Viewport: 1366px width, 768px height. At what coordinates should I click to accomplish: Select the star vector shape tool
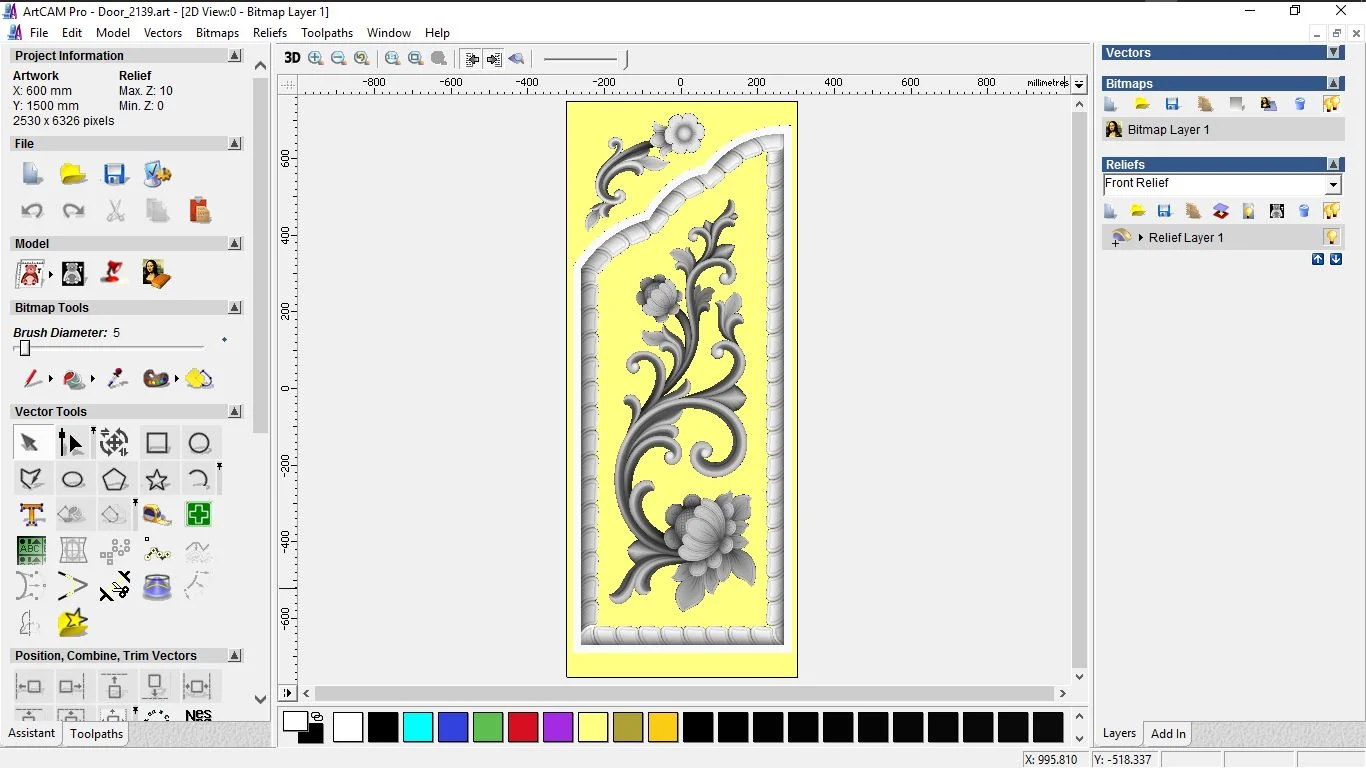tap(157, 480)
